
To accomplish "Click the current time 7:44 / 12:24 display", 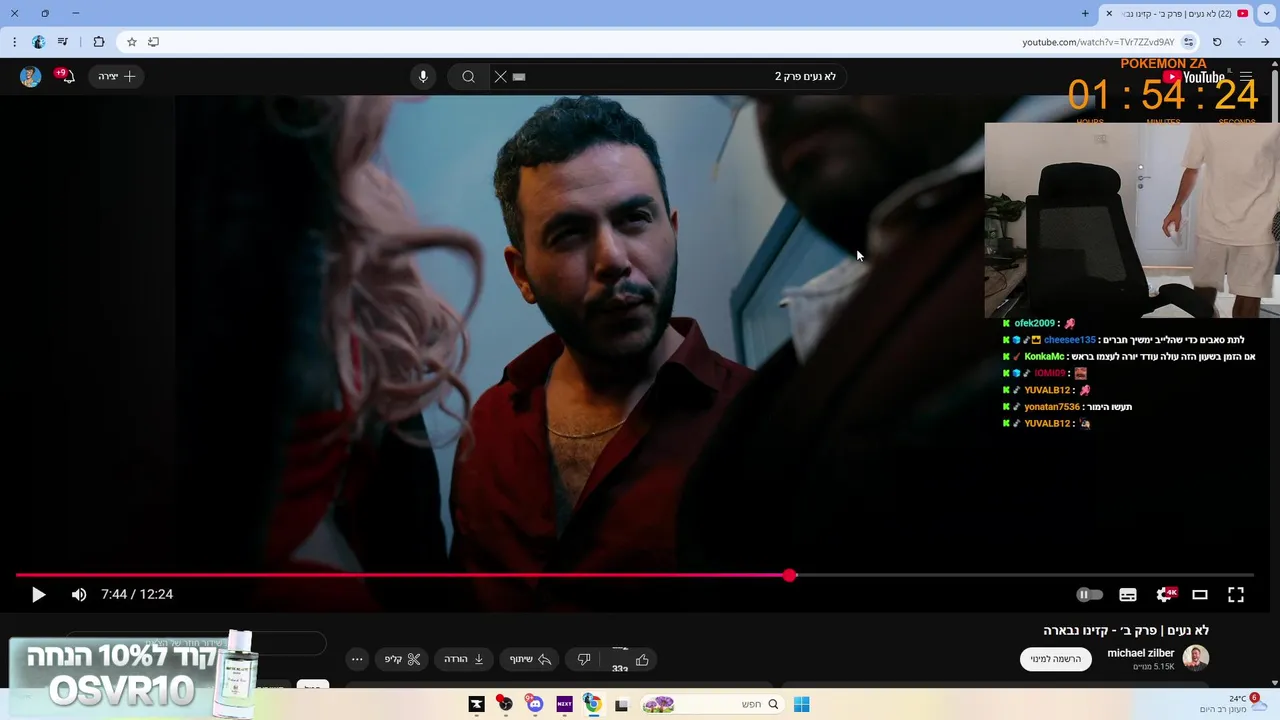I will (x=137, y=594).
